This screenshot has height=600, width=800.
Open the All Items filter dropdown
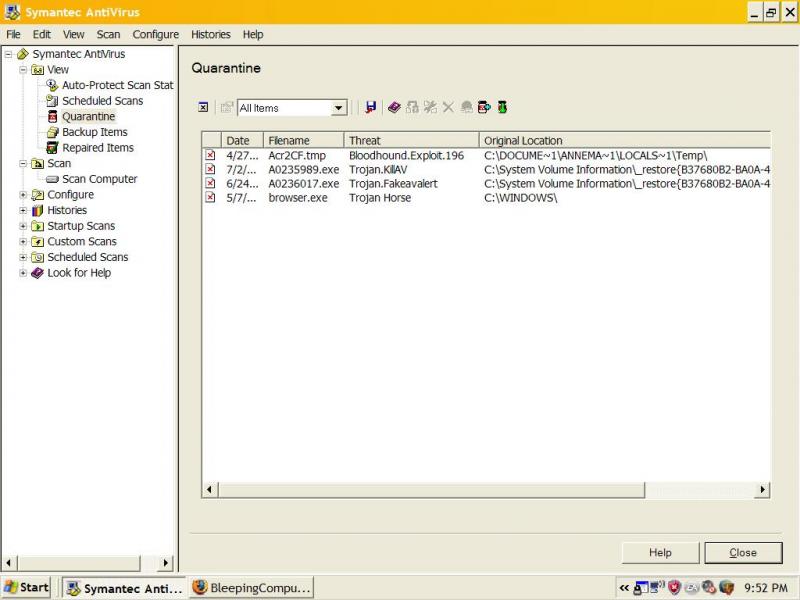[338, 108]
